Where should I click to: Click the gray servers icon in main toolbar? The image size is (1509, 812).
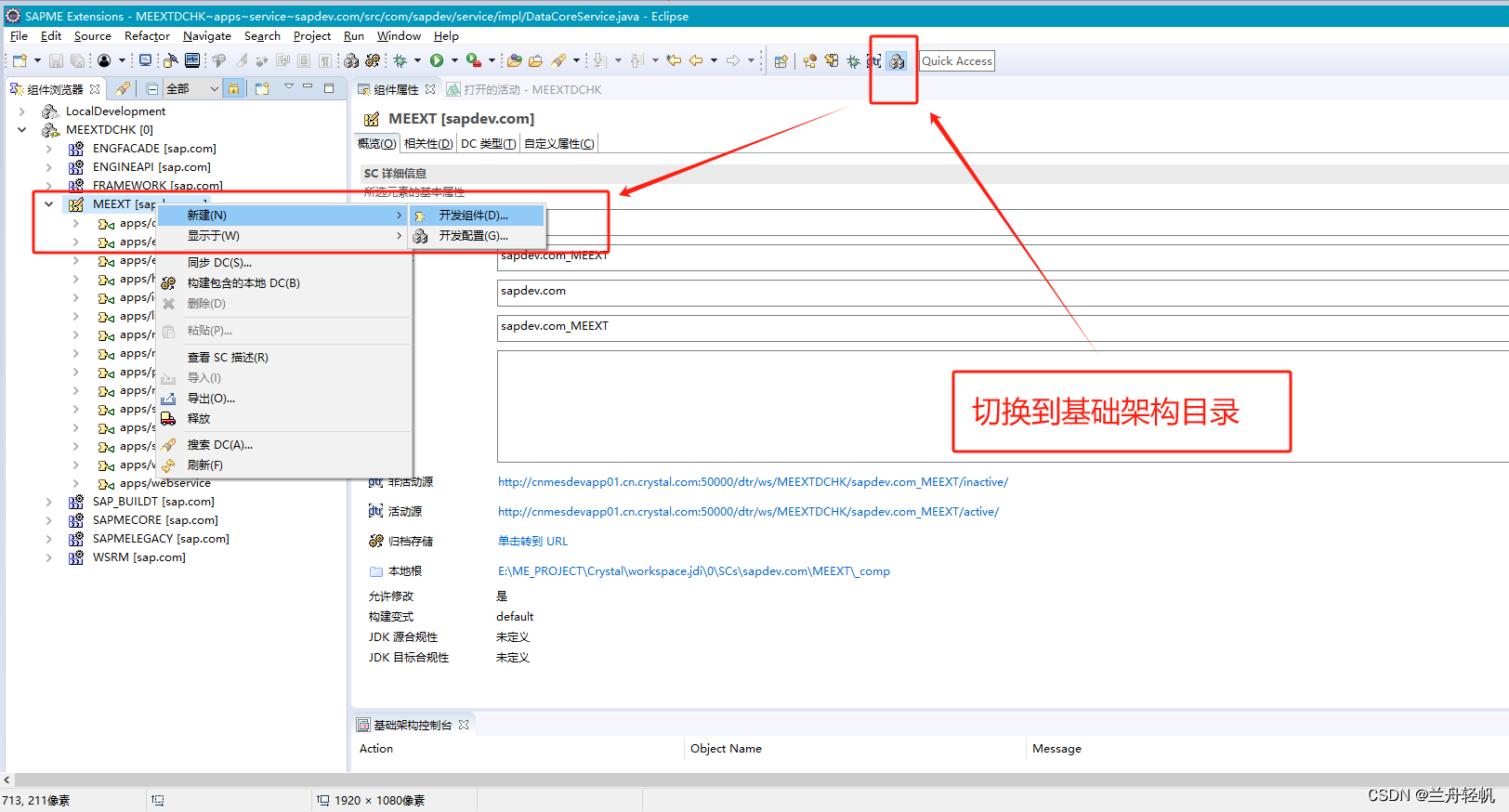click(351, 60)
